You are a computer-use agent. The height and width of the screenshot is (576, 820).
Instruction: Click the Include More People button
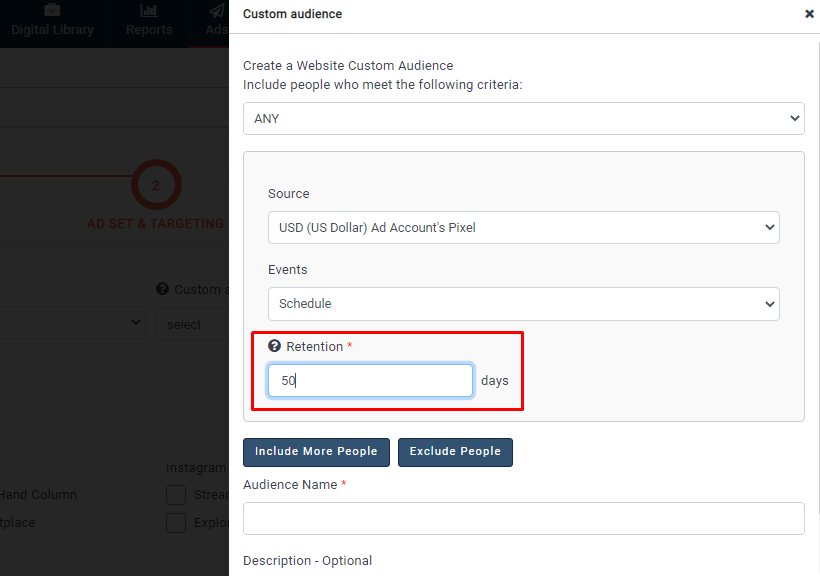[x=316, y=452]
